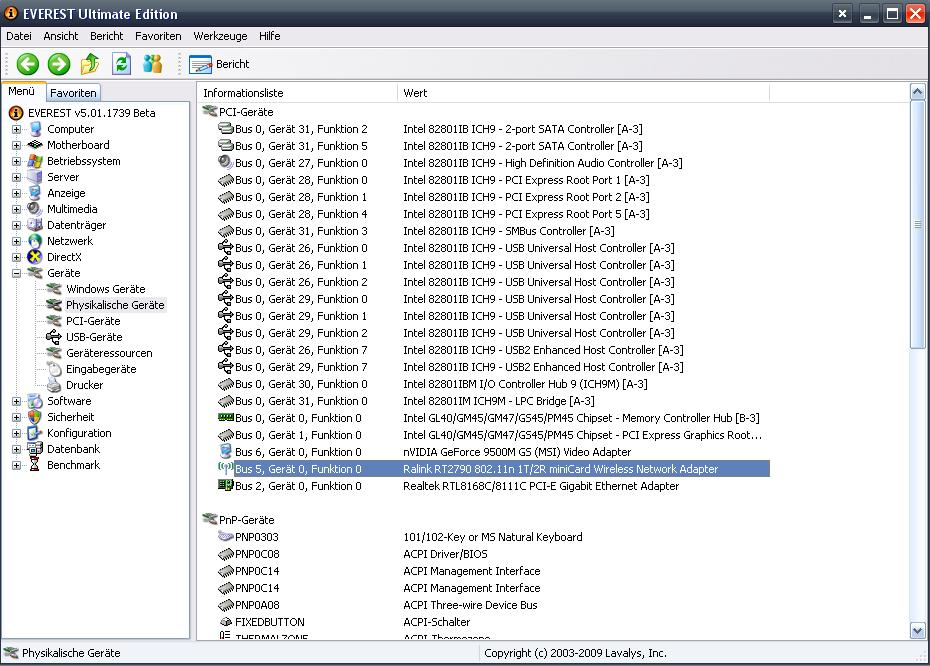The image size is (930, 666).
Task: Select Realtek RTL8168C/8111C Gigabit Ethernet Adapter value
Action: click(x=541, y=486)
